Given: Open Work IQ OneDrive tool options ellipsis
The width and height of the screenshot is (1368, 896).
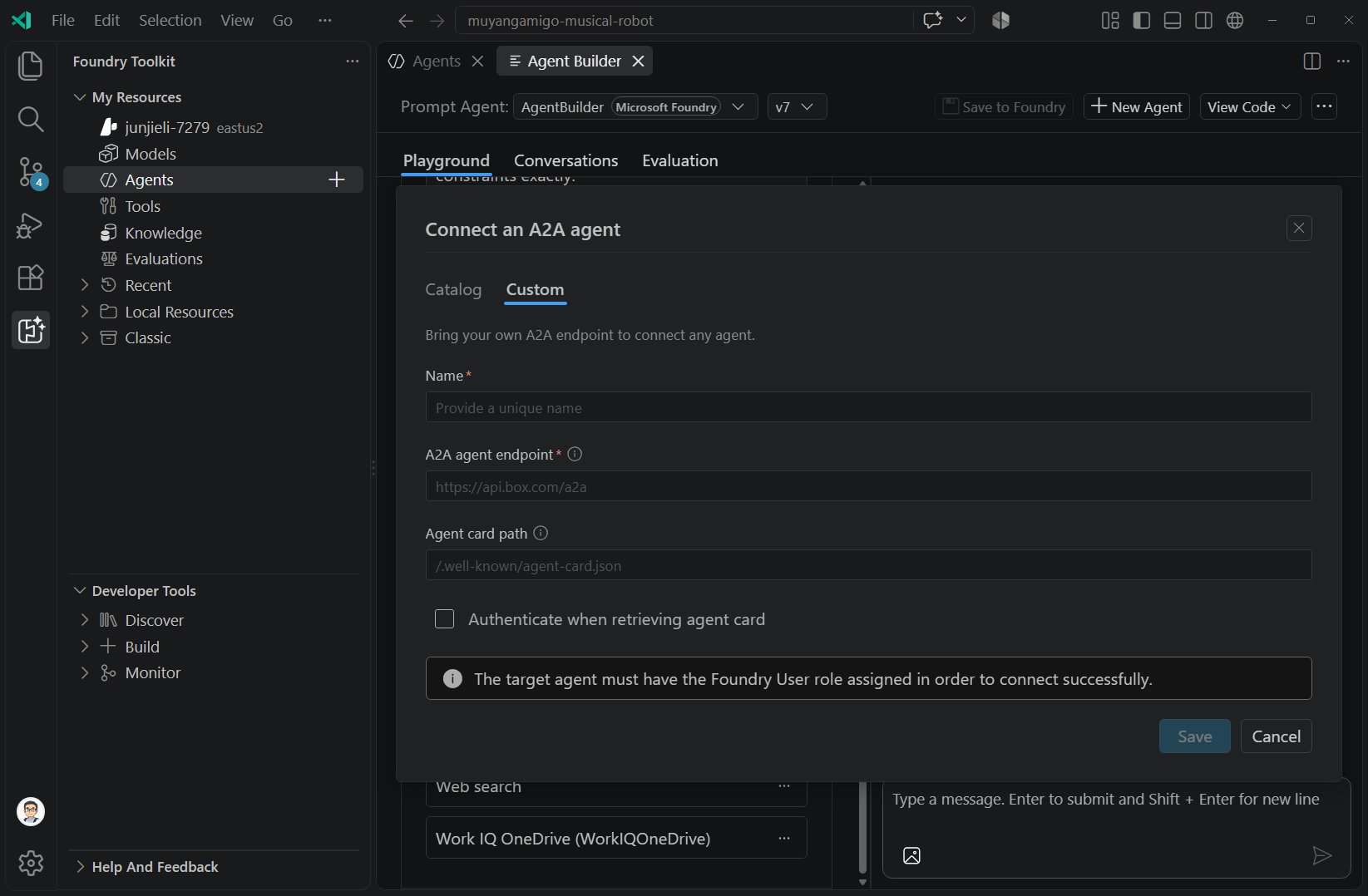Looking at the screenshot, I should [x=784, y=839].
